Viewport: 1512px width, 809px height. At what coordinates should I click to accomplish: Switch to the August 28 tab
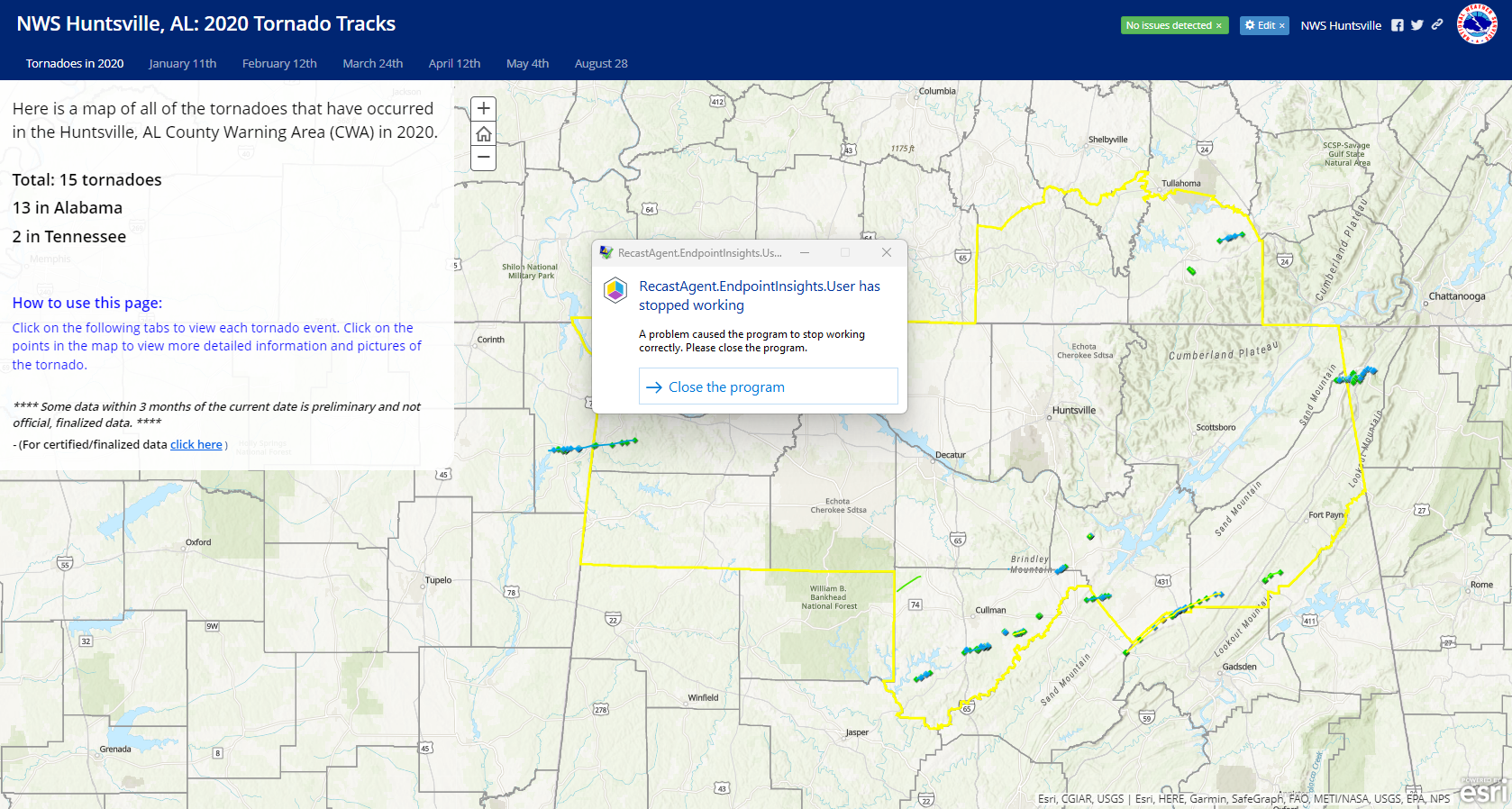601,63
